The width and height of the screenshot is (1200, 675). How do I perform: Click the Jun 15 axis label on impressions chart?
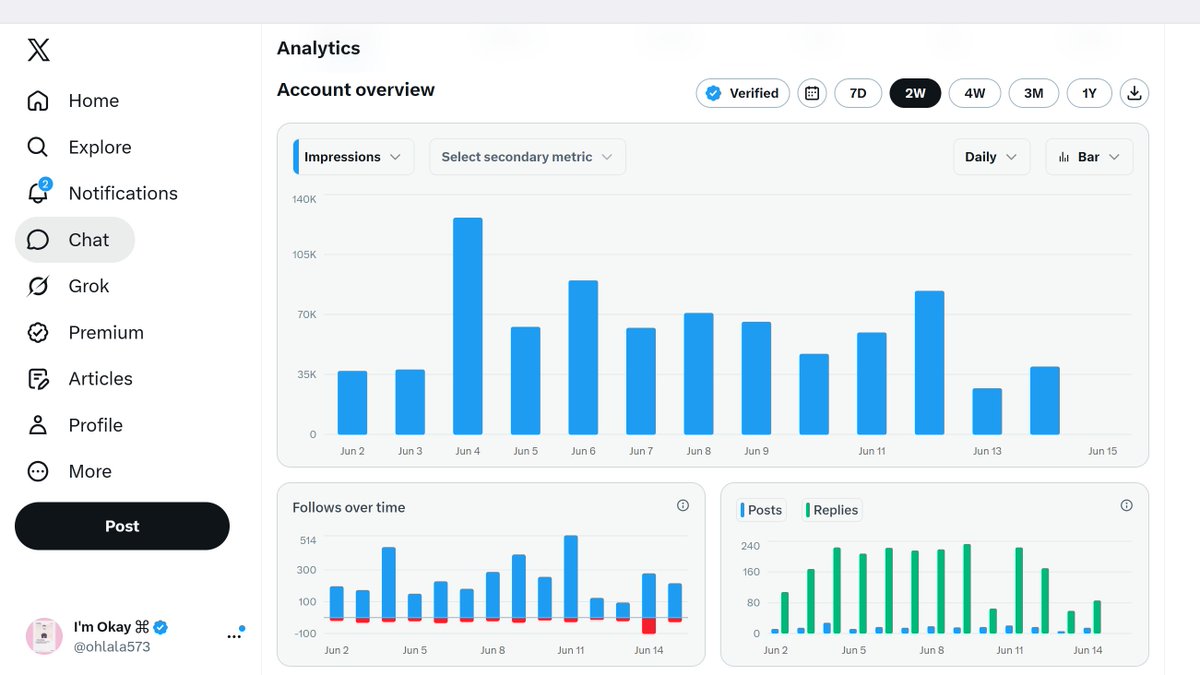1103,451
